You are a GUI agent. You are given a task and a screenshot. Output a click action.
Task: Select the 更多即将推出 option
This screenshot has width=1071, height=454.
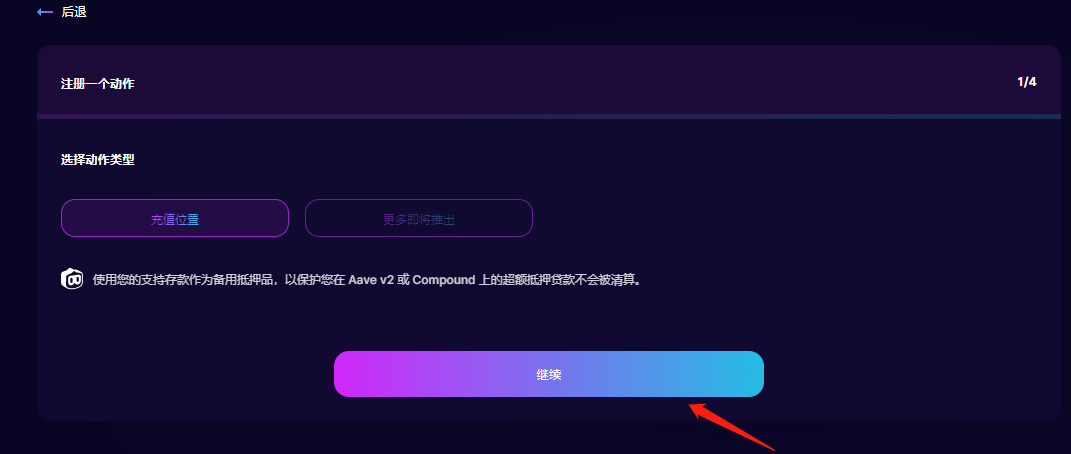[419, 218]
